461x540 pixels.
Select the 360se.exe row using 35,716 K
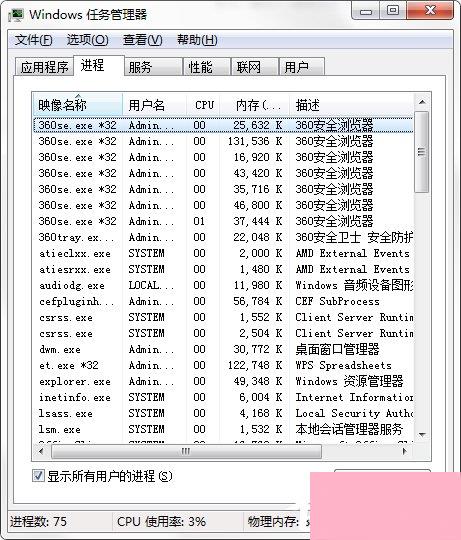pyautogui.click(x=223, y=189)
